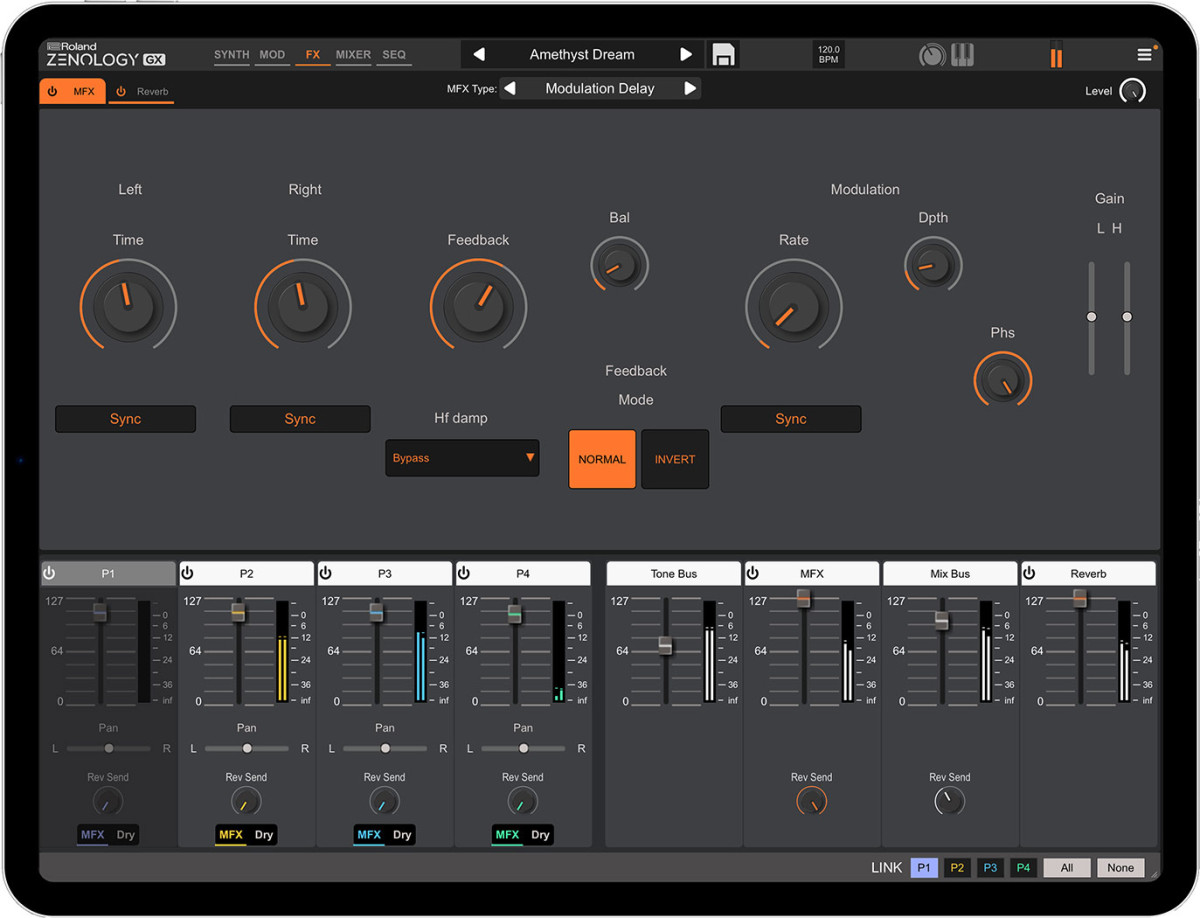The height and width of the screenshot is (918, 1200).
Task: Click the Bal knob
Action: point(620,266)
